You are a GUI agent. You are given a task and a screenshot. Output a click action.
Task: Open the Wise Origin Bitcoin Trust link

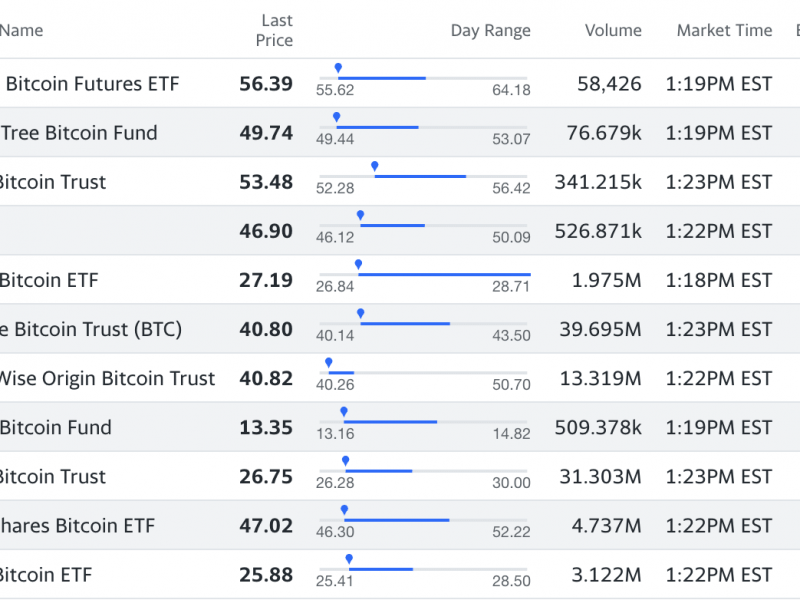coord(106,378)
